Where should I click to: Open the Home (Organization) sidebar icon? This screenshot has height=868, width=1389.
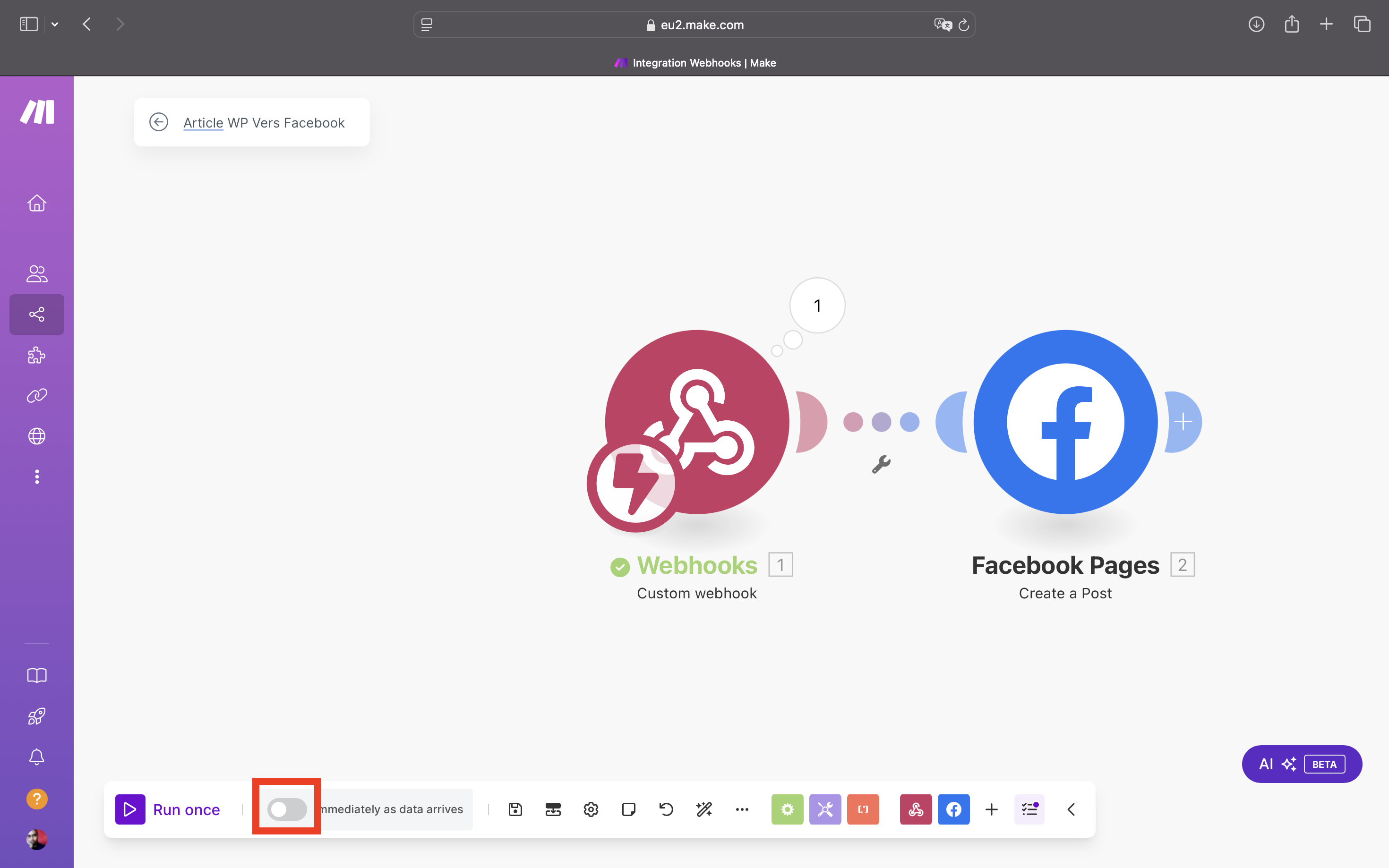pos(37,203)
